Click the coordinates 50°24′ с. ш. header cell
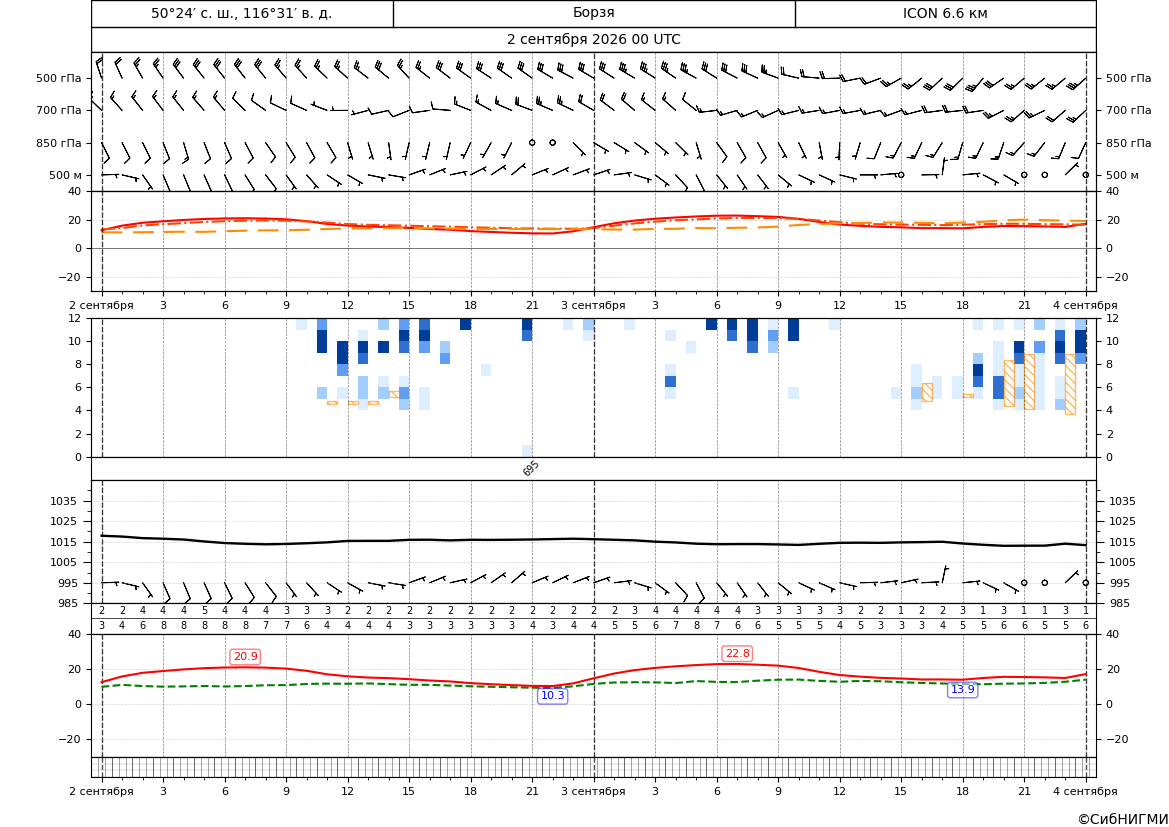This screenshot has height=827, width=1169. click(242, 13)
